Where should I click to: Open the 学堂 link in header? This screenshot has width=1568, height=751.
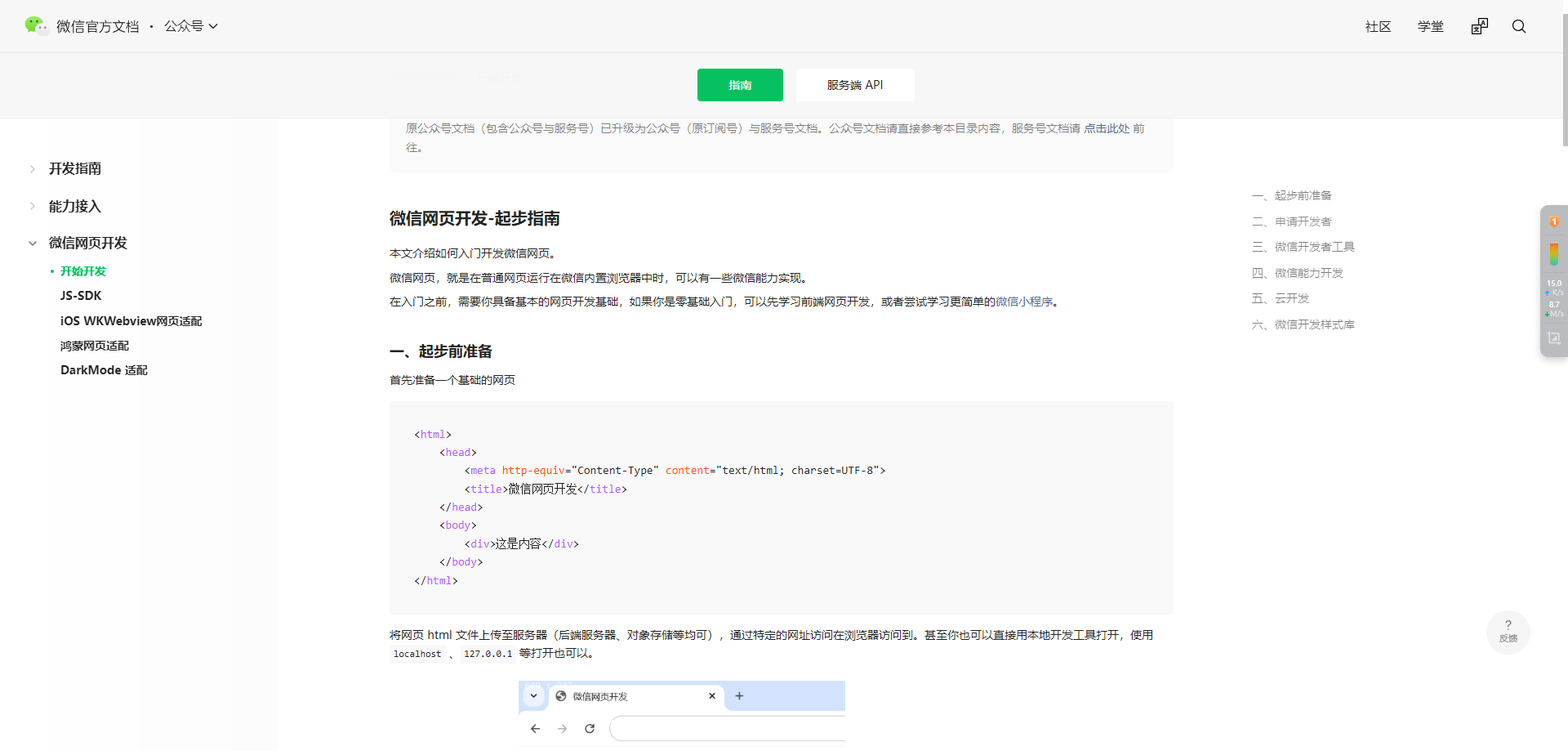click(x=1431, y=27)
